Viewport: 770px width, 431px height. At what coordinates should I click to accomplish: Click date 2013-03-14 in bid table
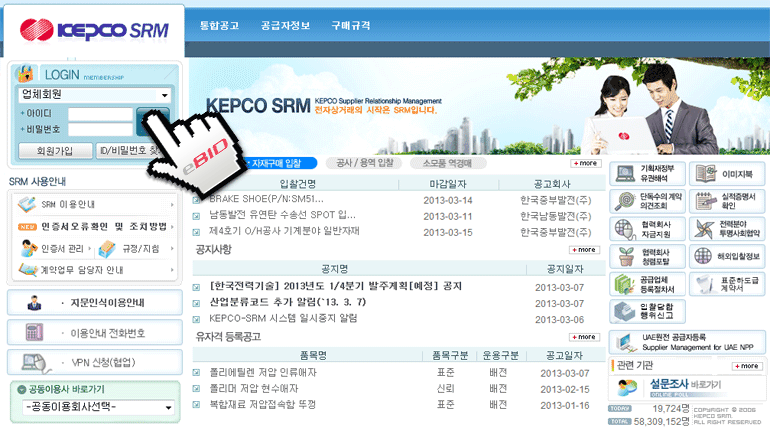(x=447, y=200)
